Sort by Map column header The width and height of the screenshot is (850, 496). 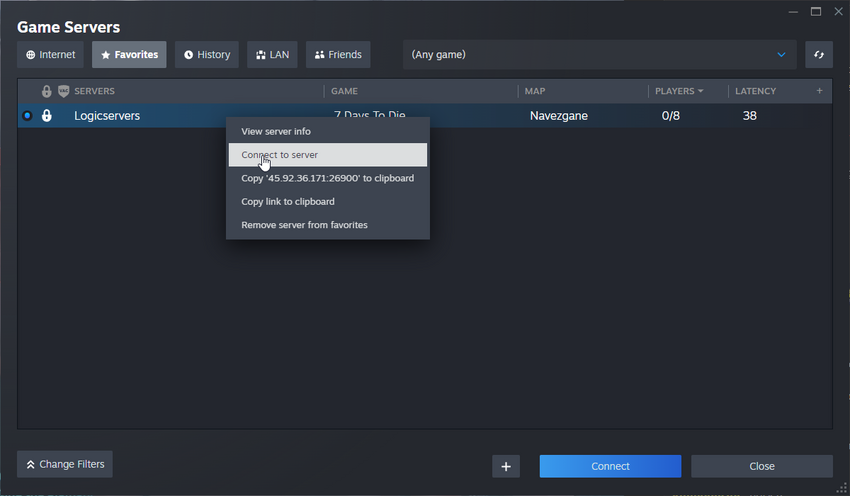click(x=535, y=91)
